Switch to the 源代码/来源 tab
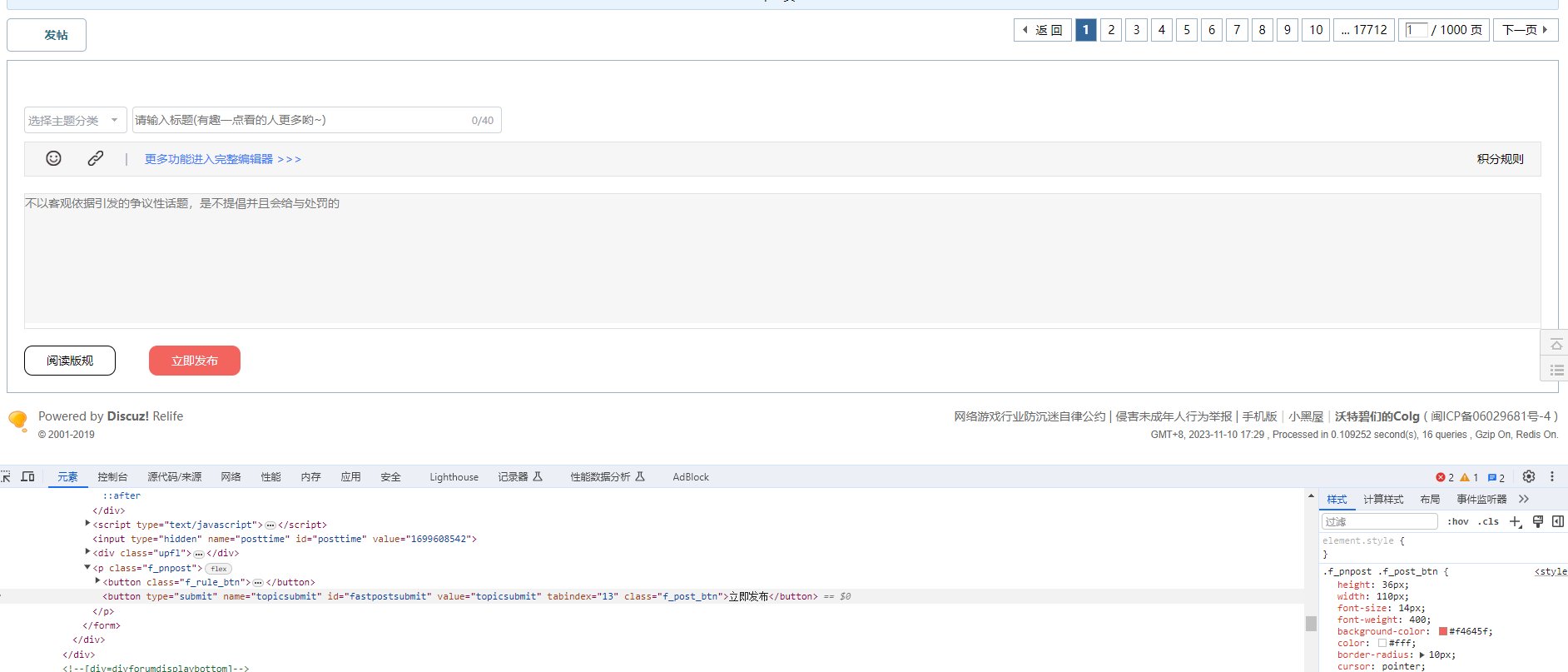Screen dimensions: 1568x672 click(175, 477)
